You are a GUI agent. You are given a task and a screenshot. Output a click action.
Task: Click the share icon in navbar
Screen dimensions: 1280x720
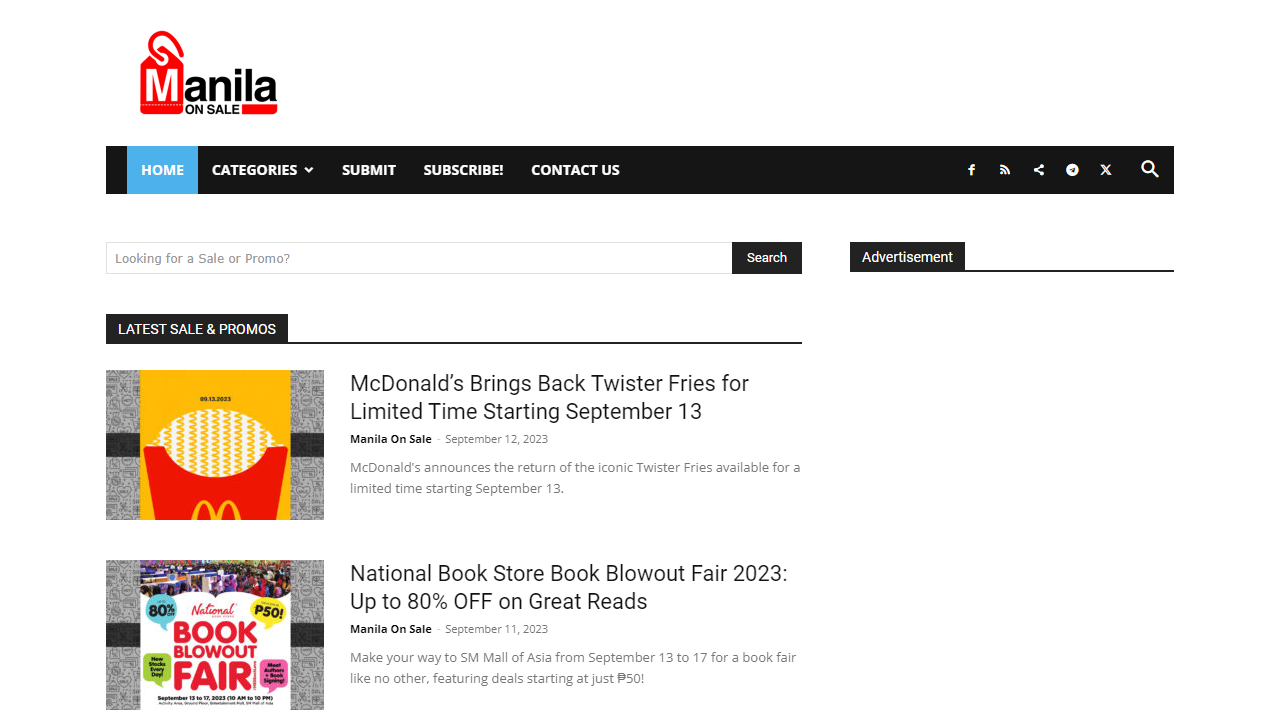coord(1039,170)
